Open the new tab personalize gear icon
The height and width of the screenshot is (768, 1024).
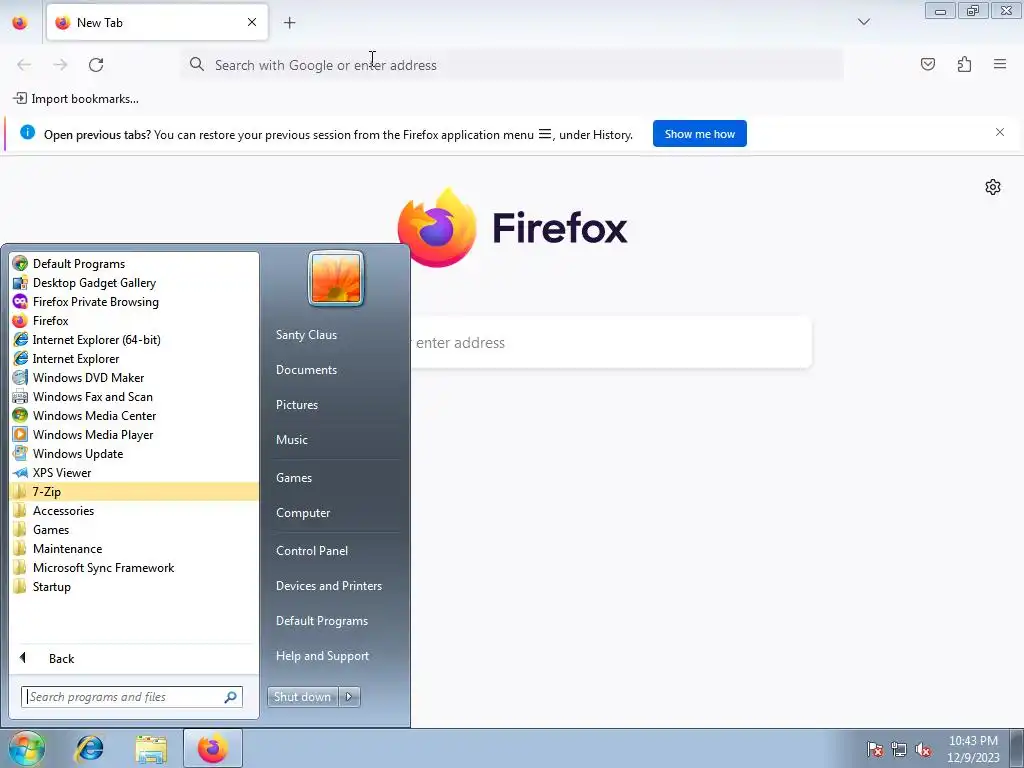(x=993, y=187)
